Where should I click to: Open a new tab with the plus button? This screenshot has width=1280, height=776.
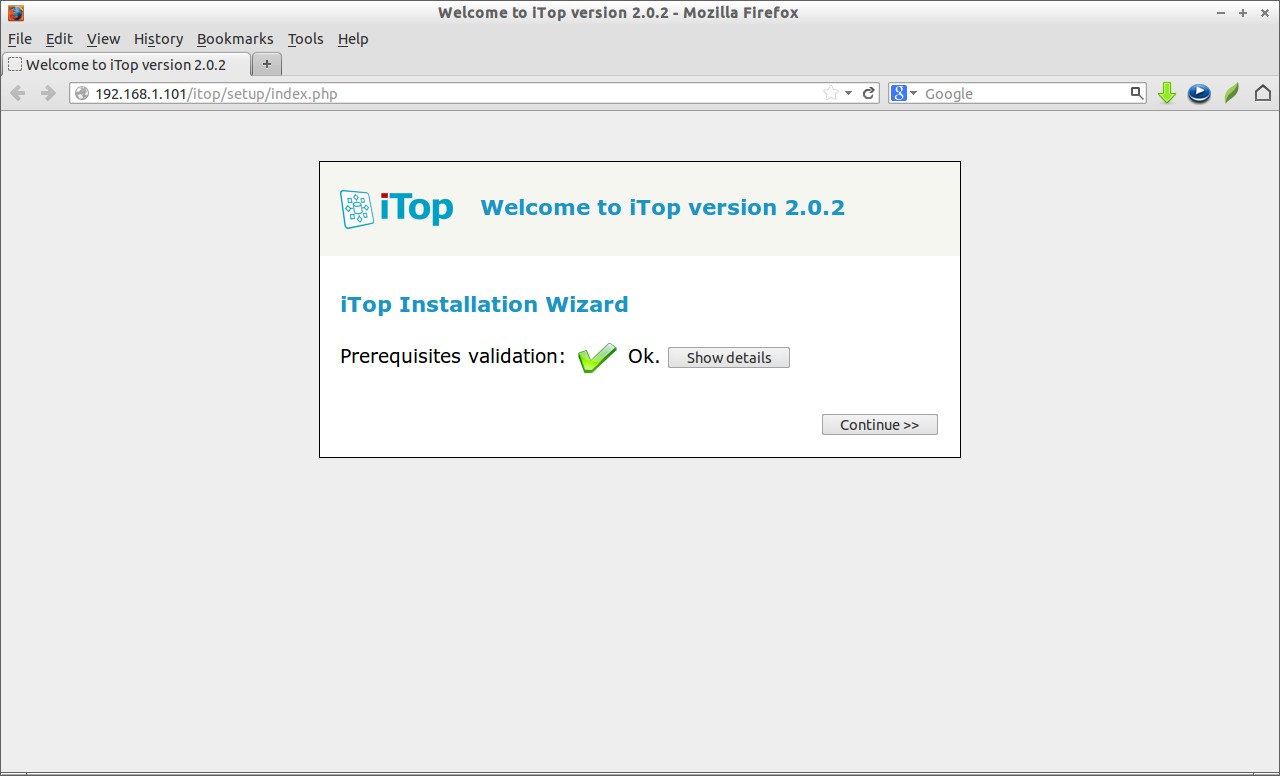(266, 64)
